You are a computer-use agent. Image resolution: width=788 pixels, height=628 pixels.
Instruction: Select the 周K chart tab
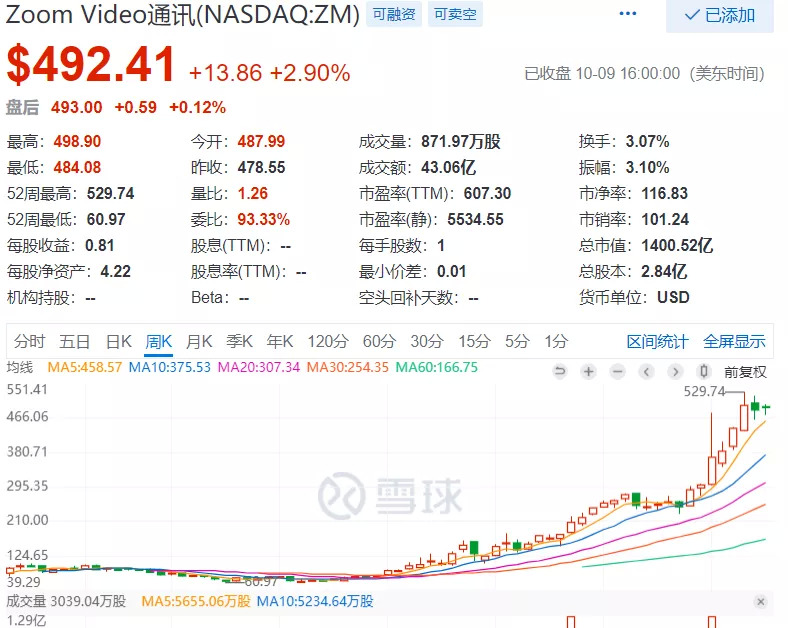tap(158, 342)
